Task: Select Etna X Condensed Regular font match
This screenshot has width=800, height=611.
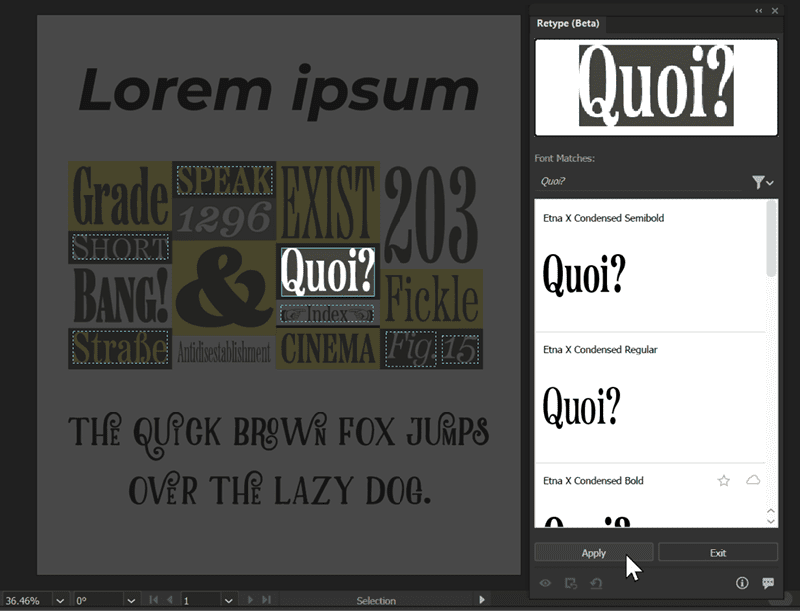Action: tap(649, 397)
